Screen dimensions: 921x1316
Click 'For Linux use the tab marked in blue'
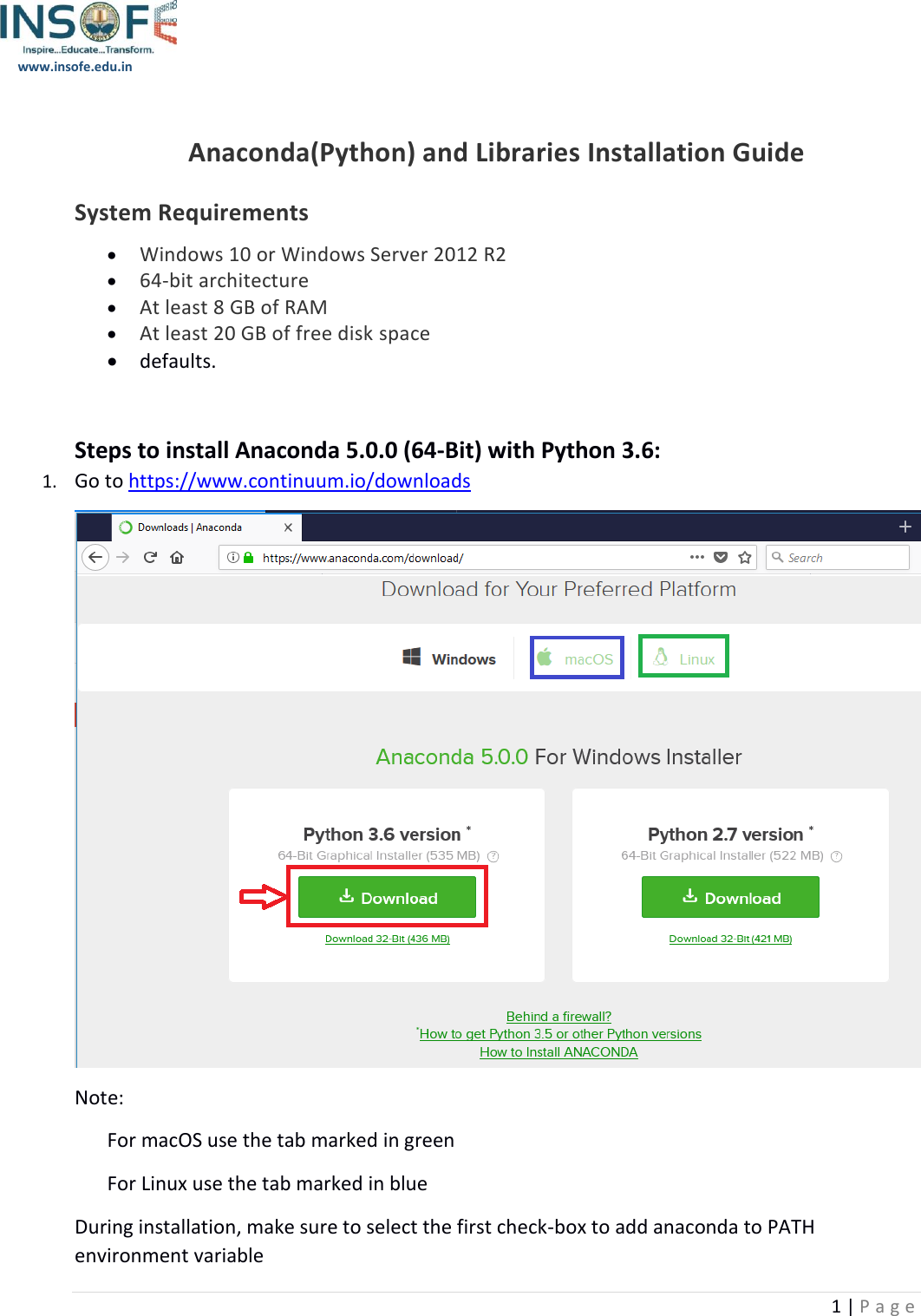pyautogui.click(x=267, y=1183)
